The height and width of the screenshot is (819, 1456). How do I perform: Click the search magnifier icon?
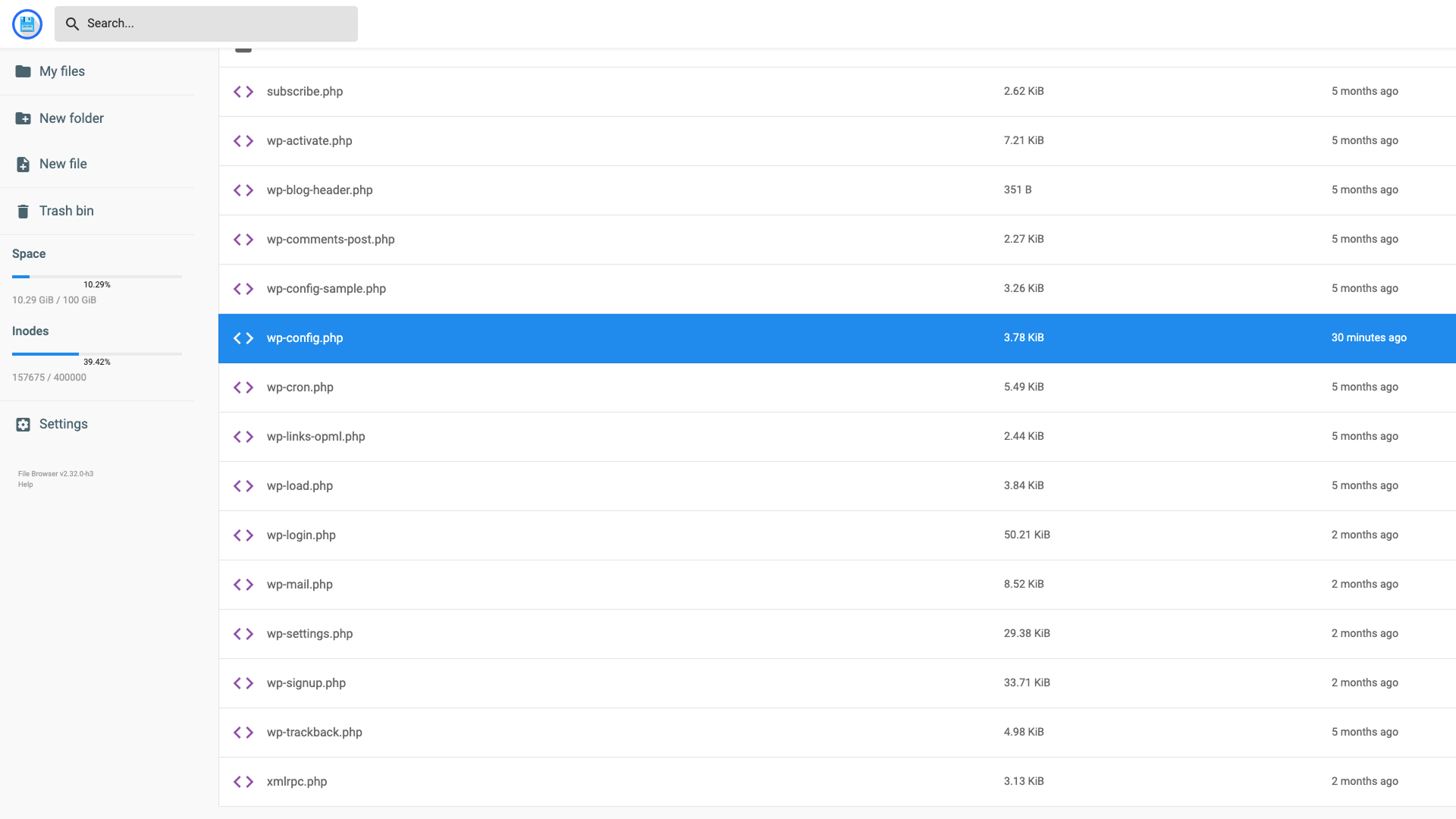(72, 24)
